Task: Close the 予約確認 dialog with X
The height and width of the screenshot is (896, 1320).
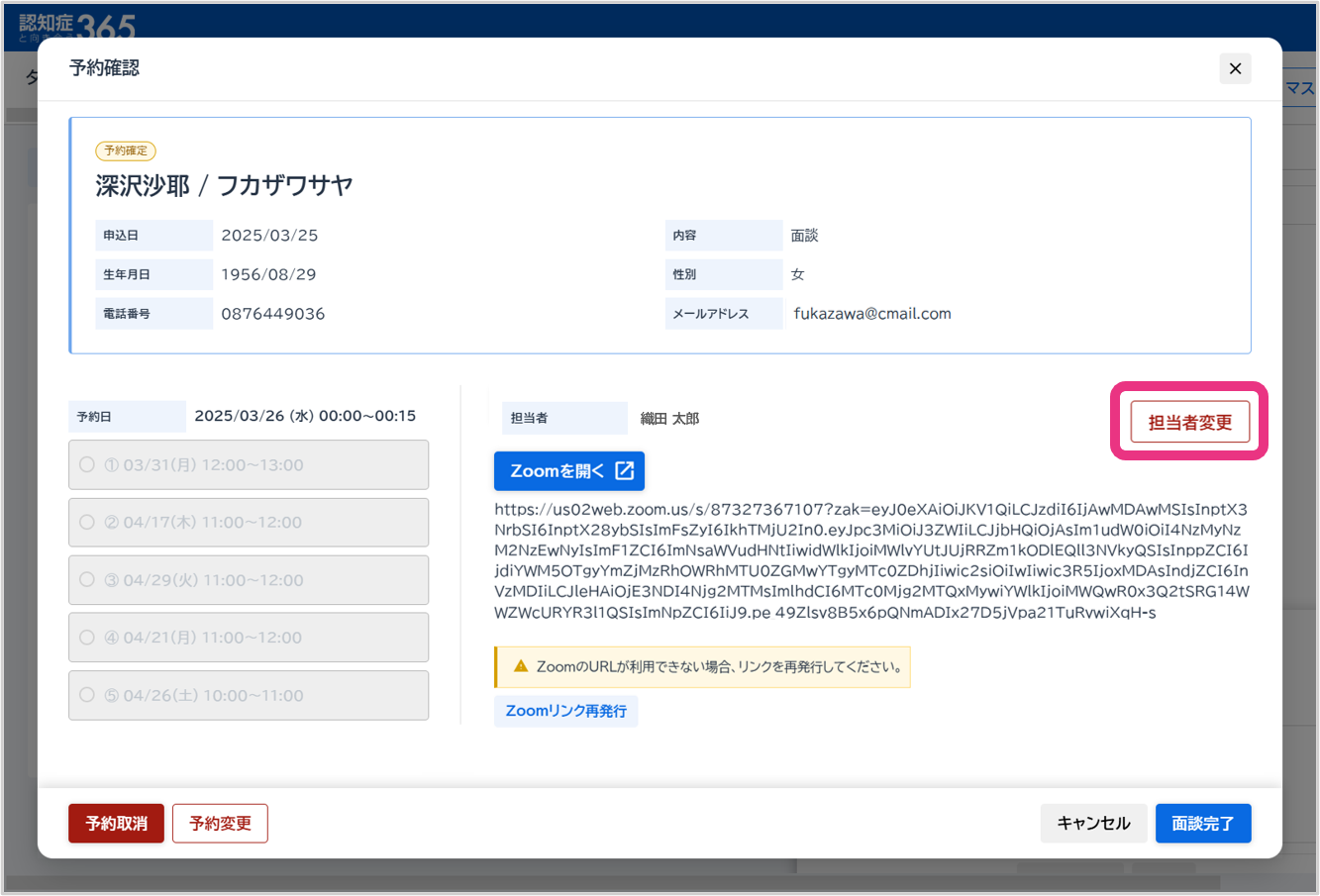Action: tap(1235, 68)
